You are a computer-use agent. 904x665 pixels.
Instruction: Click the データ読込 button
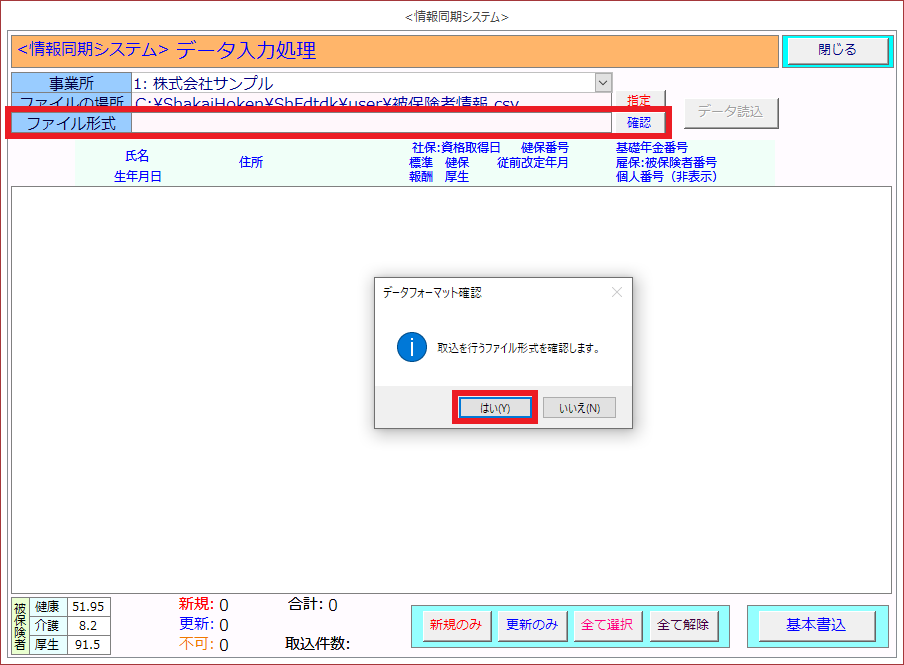pos(730,113)
